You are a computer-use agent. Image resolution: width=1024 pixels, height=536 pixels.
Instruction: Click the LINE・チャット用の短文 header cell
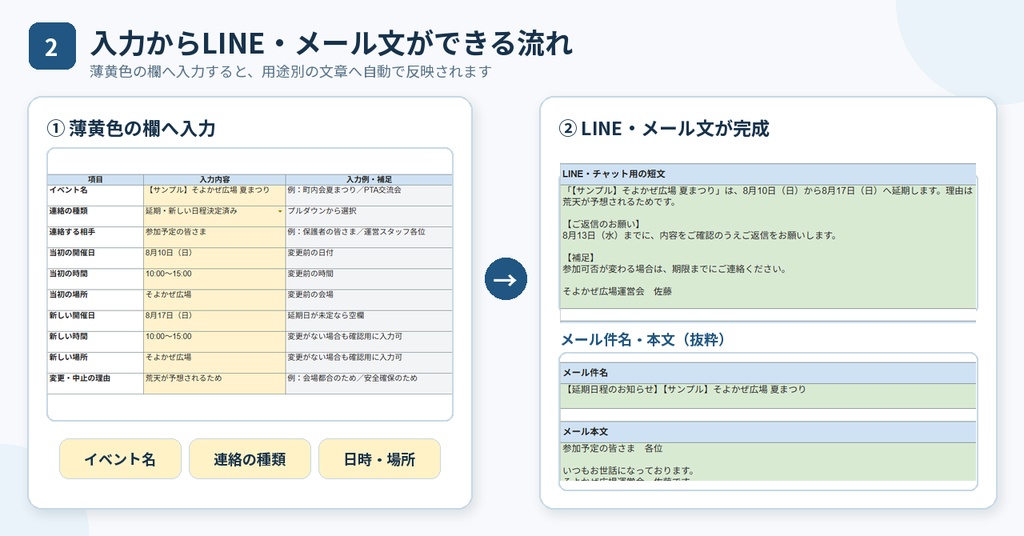pos(768,174)
